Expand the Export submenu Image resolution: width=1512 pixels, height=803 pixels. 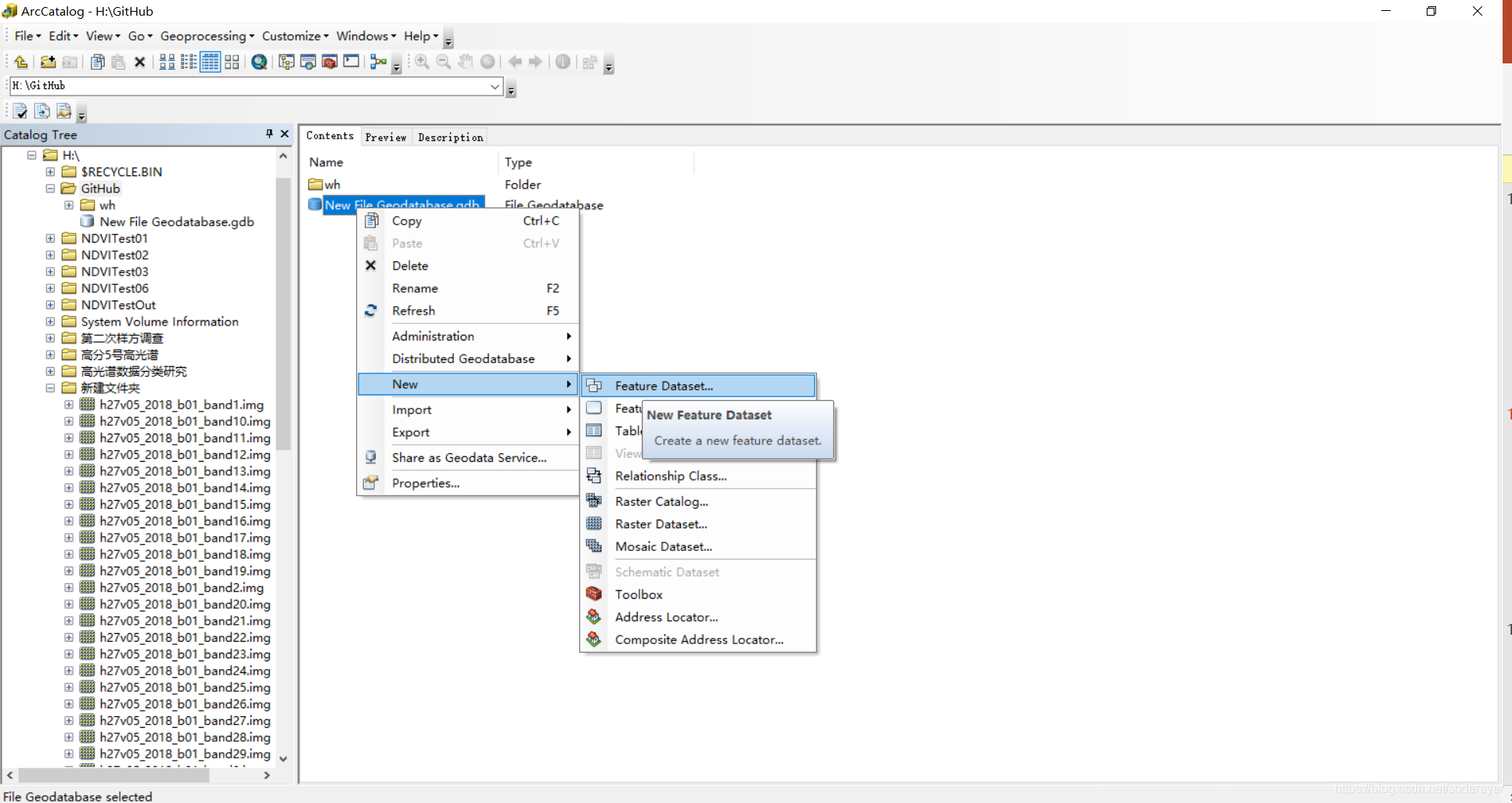(x=468, y=433)
